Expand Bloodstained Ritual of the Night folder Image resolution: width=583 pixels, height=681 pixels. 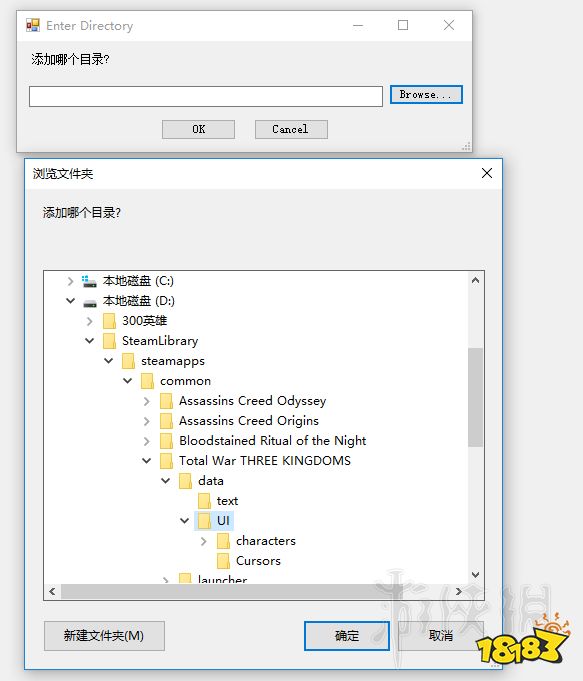(x=147, y=441)
